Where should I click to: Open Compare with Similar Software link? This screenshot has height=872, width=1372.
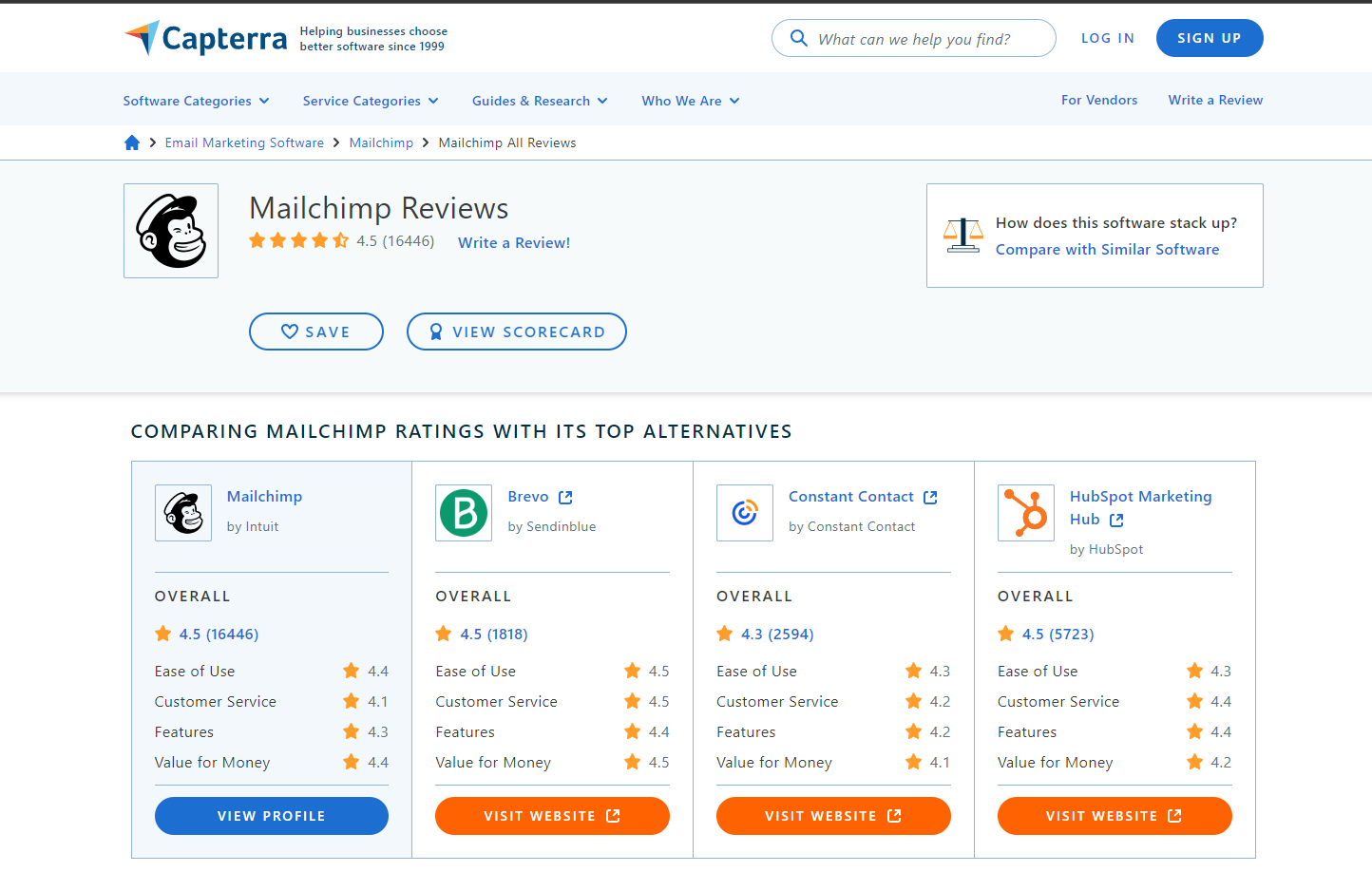tap(1107, 249)
